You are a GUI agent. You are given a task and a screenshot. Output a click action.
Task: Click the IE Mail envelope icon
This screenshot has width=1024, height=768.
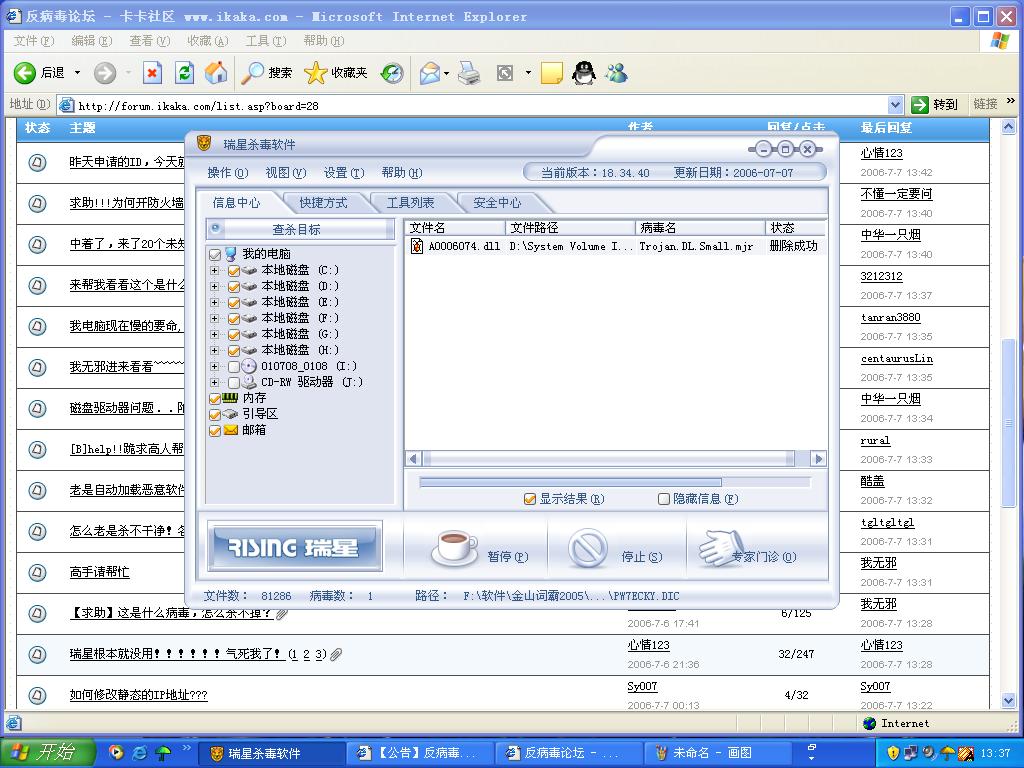click(x=430, y=72)
